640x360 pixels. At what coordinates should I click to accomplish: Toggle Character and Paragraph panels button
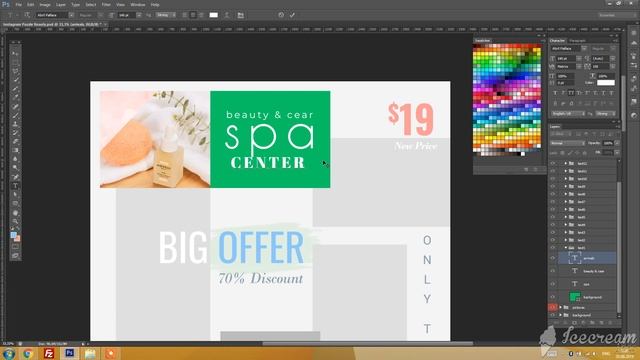[x=240, y=15]
